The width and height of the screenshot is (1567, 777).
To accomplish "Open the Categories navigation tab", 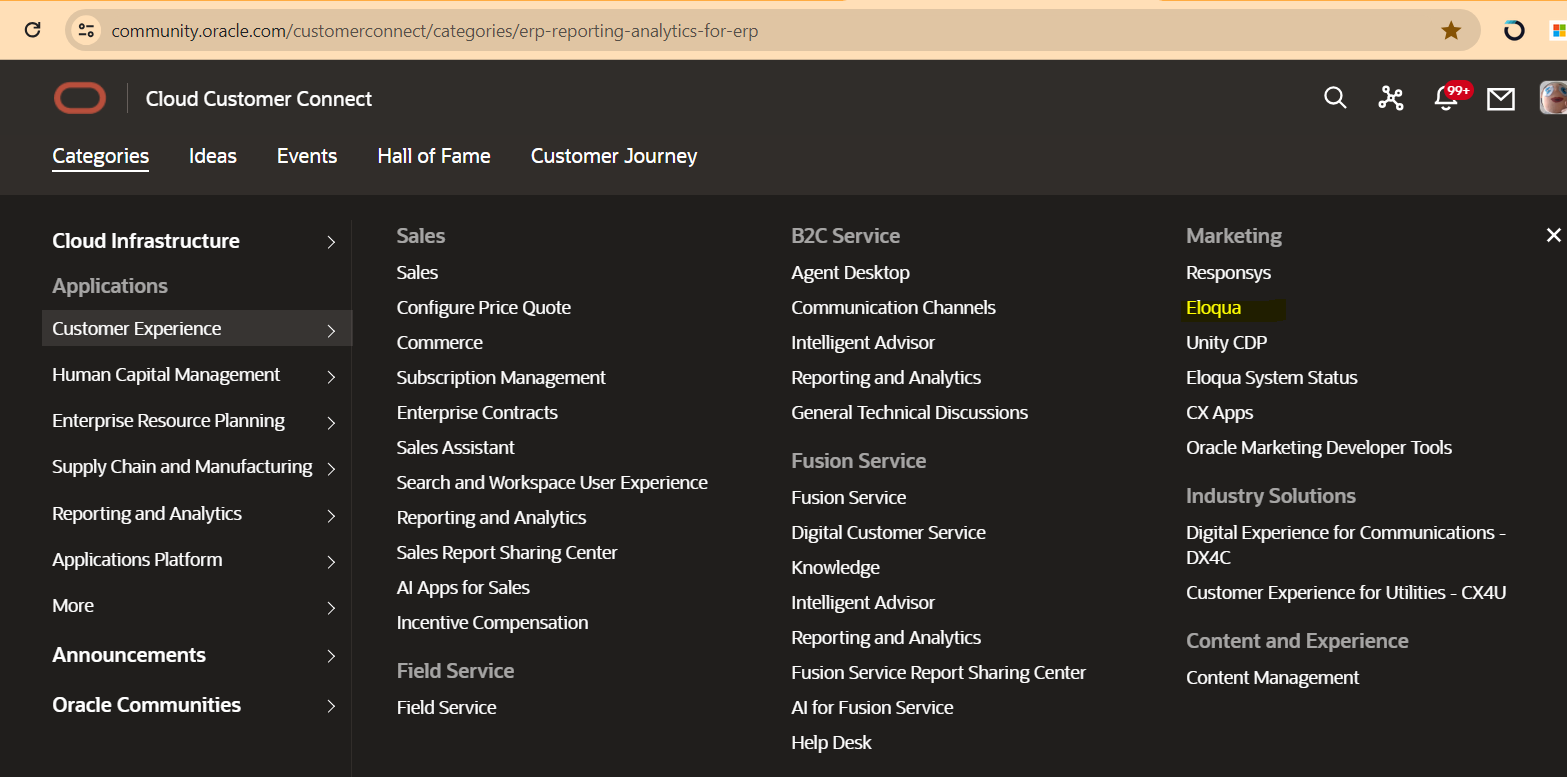I will click(x=101, y=156).
